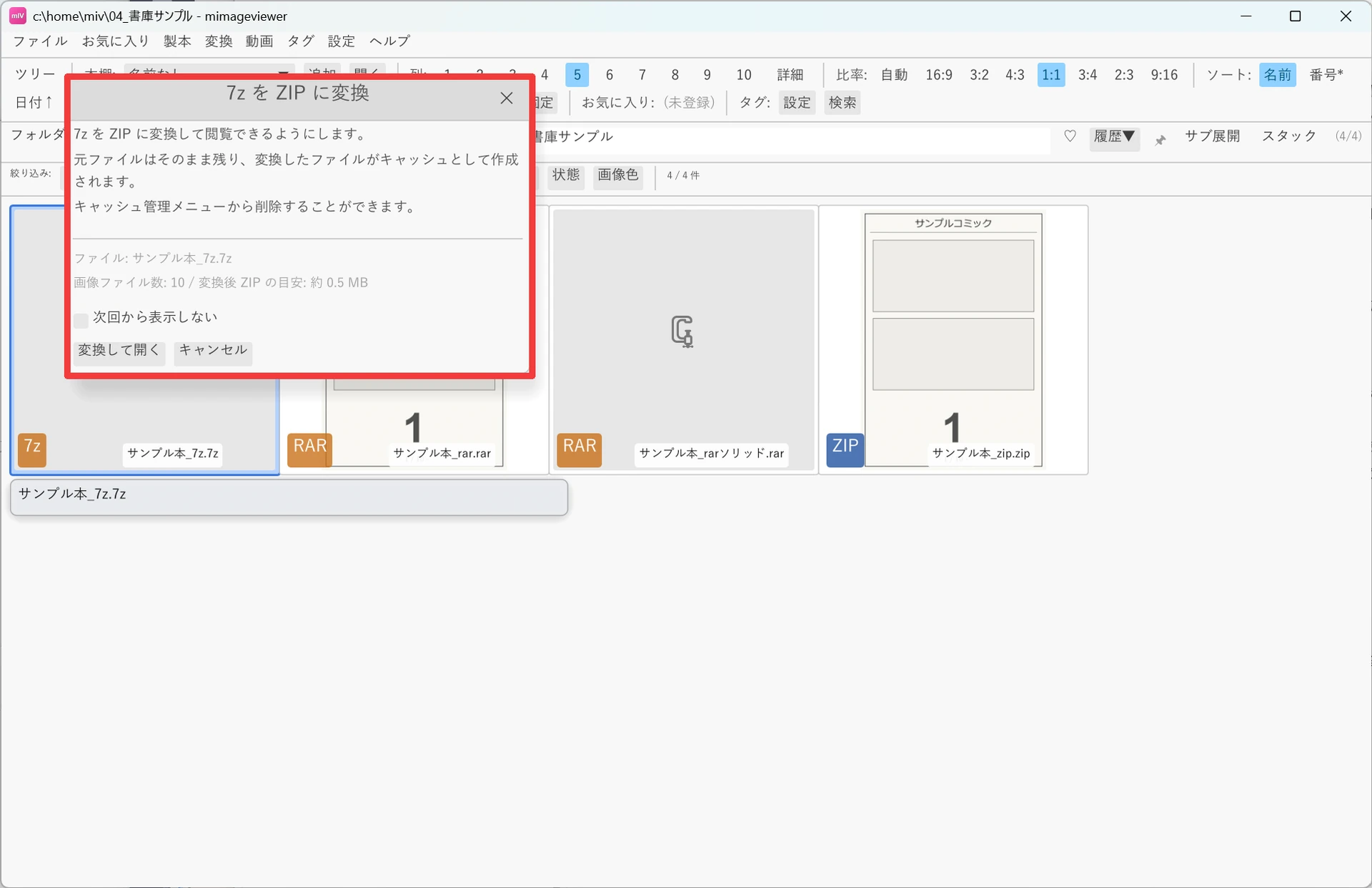
Task: Select 自動 aspect ratio
Action: 894,75
